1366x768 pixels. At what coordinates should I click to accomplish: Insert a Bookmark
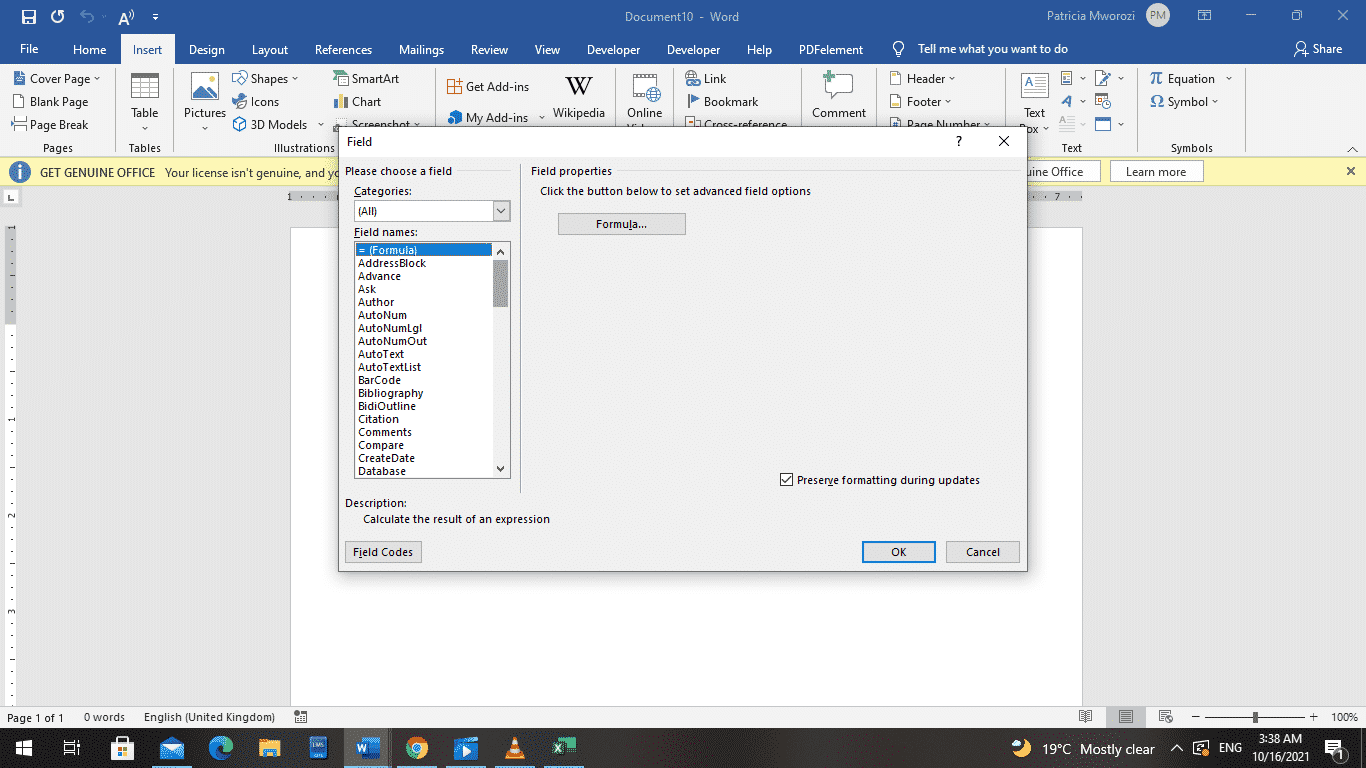point(722,102)
